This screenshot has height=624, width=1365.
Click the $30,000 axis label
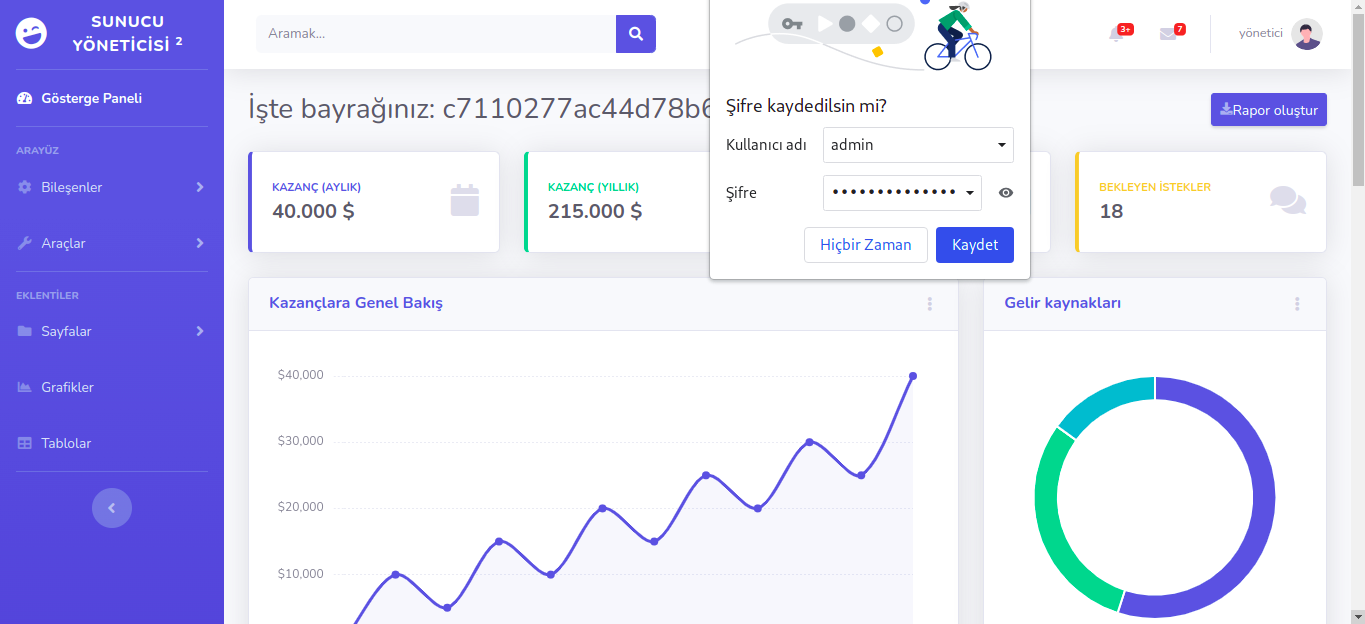tap(300, 441)
